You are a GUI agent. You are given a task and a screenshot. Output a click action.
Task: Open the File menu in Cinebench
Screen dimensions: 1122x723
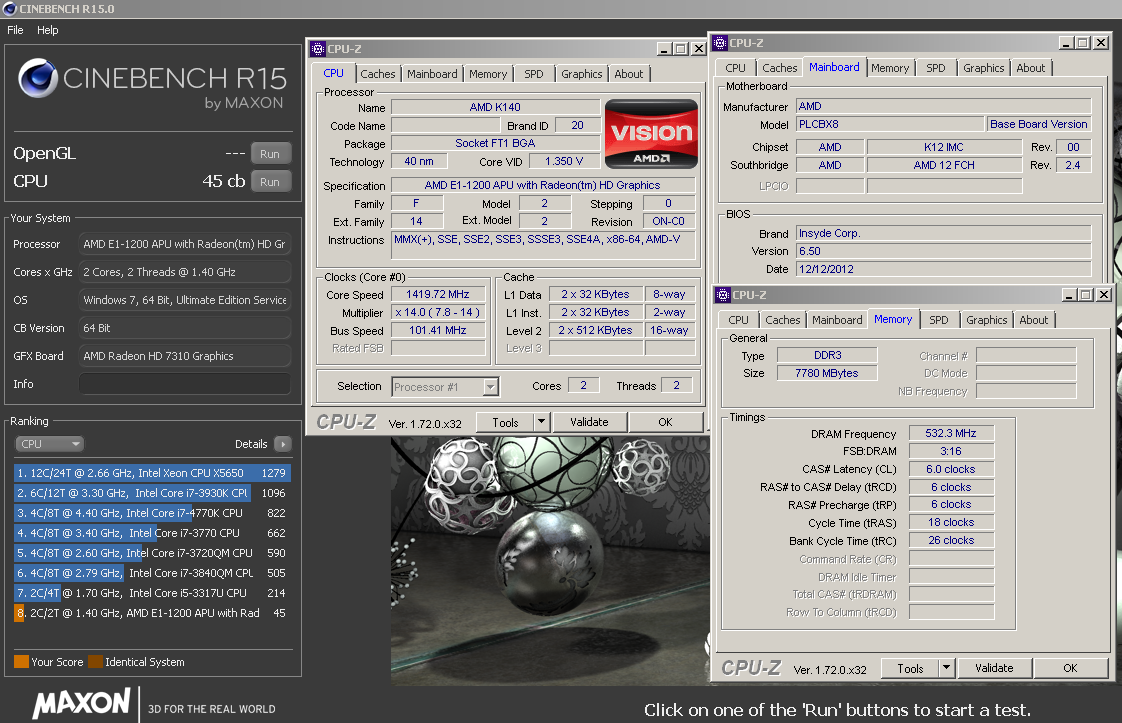[15, 30]
